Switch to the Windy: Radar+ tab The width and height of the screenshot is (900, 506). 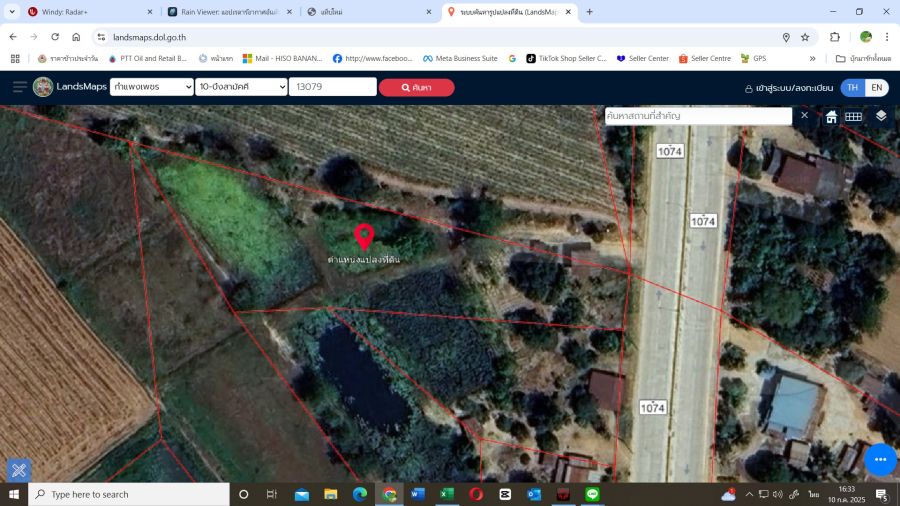click(x=89, y=12)
